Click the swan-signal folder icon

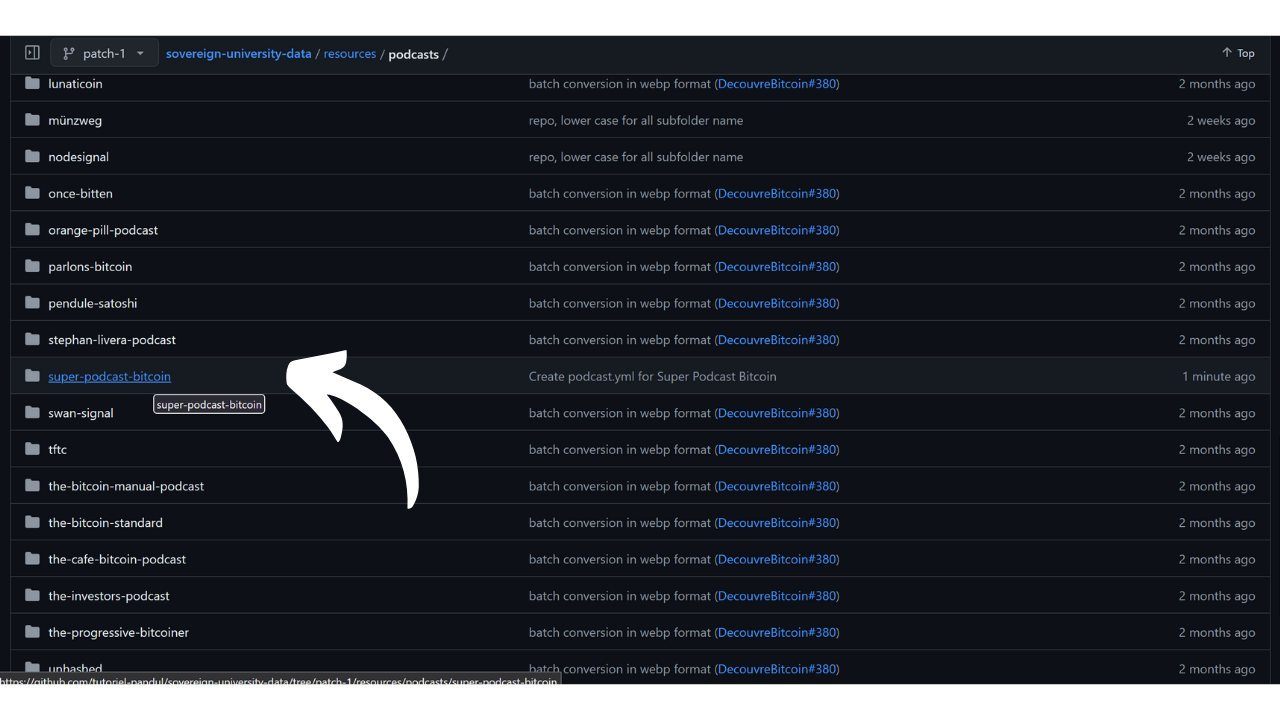coord(32,412)
